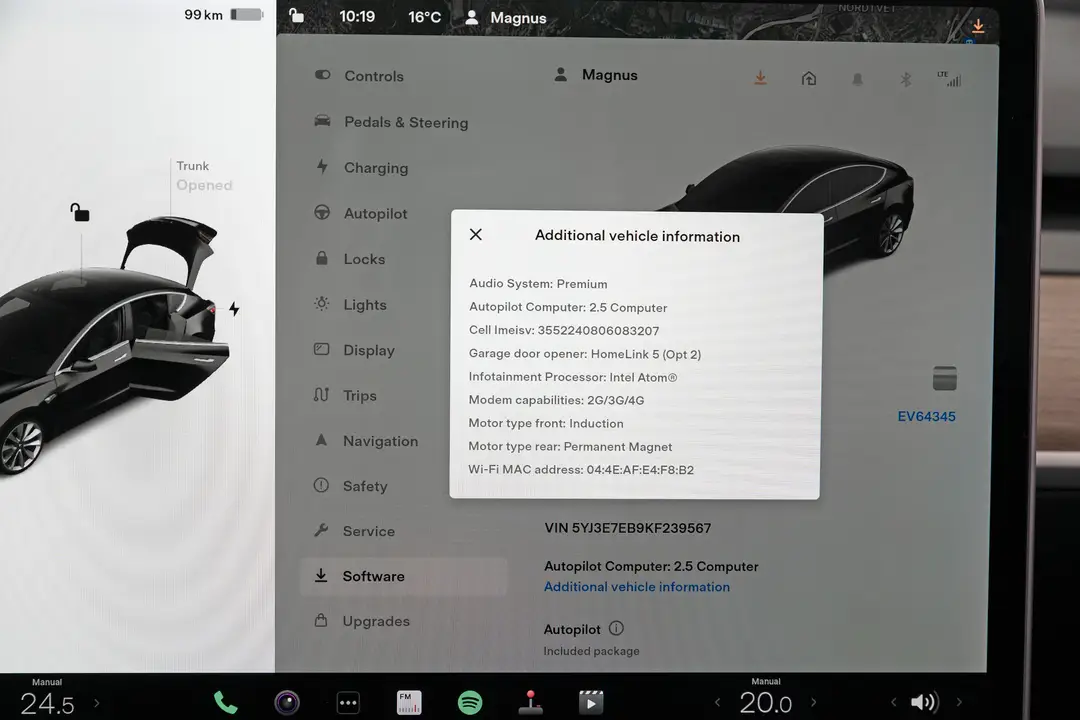Screen dimensions: 1080x720
Task: Tap the 16°C outside temperature
Action: pos(424,17)
